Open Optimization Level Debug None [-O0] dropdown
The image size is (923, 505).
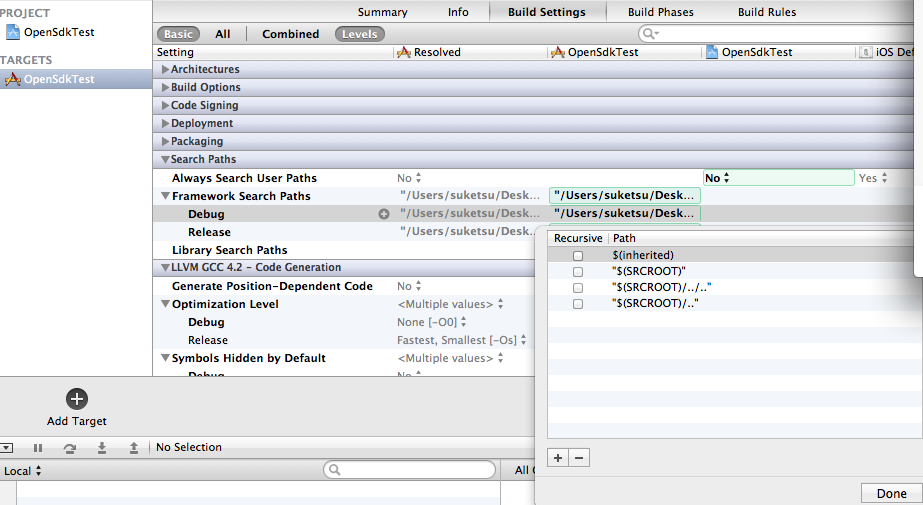(x=432, y=322)
